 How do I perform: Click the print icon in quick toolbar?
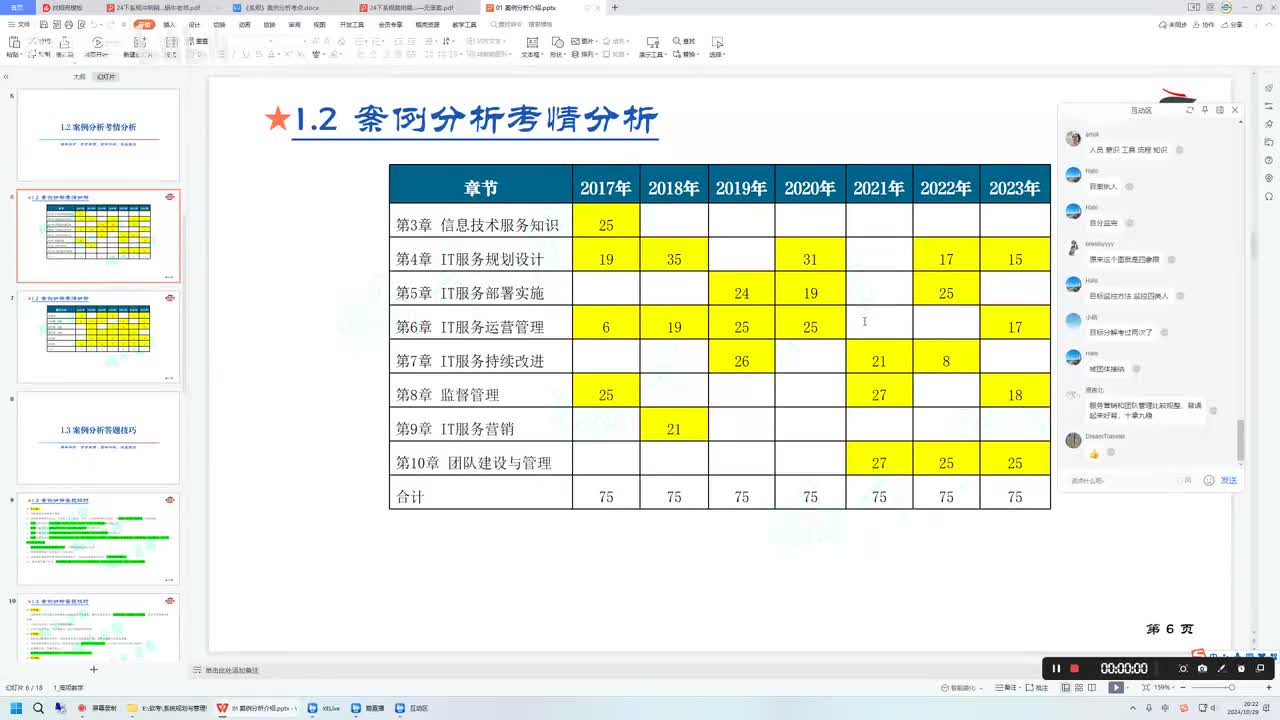click(x=68, y=24)
